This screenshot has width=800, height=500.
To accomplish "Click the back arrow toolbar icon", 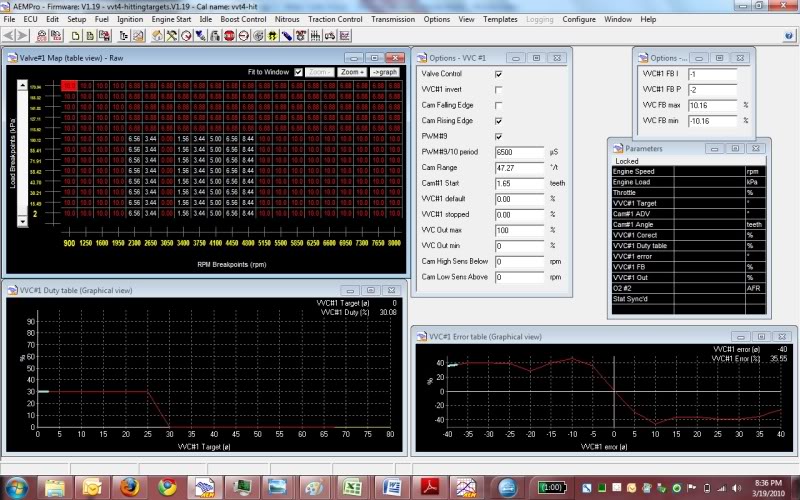I will click(x=9, y=36).
